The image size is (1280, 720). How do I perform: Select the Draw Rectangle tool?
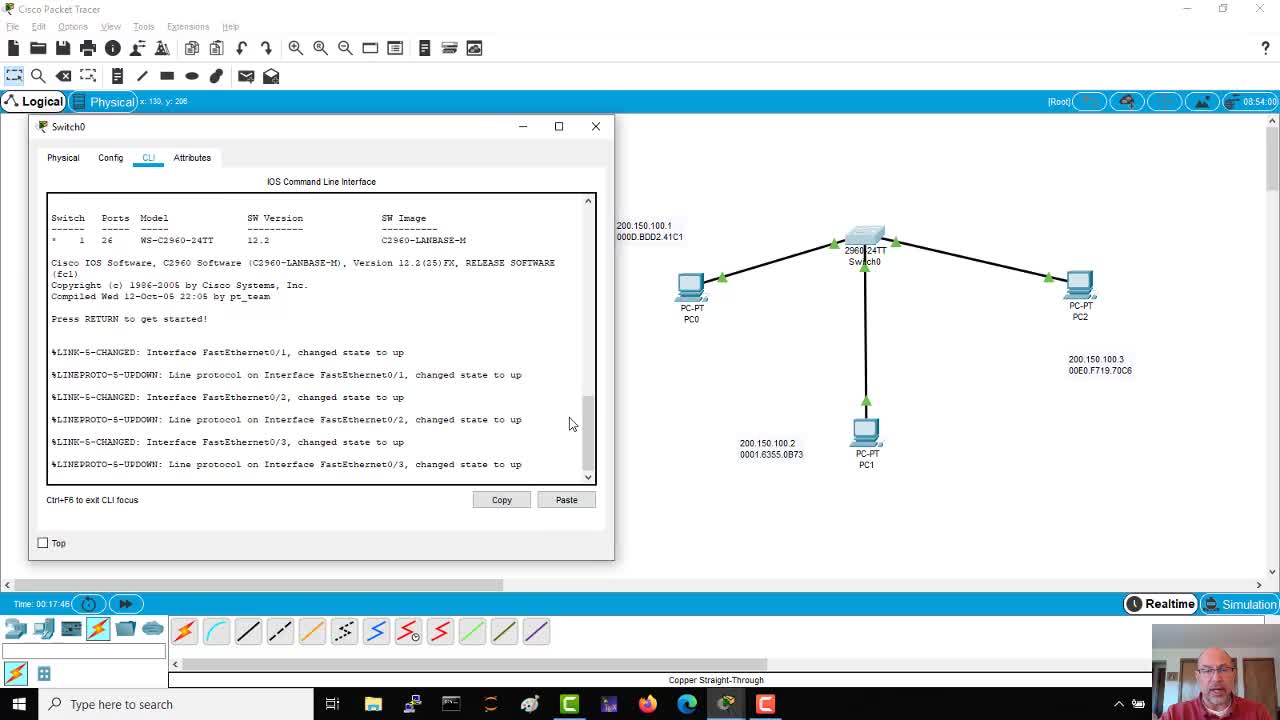pos(167,76)
